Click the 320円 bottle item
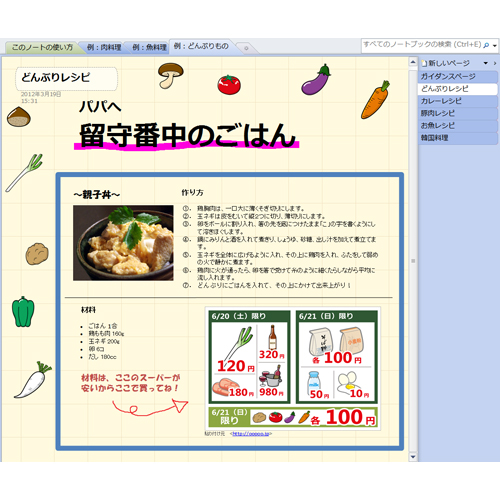This screenshot has width=500, height=500. coord(272,342)
